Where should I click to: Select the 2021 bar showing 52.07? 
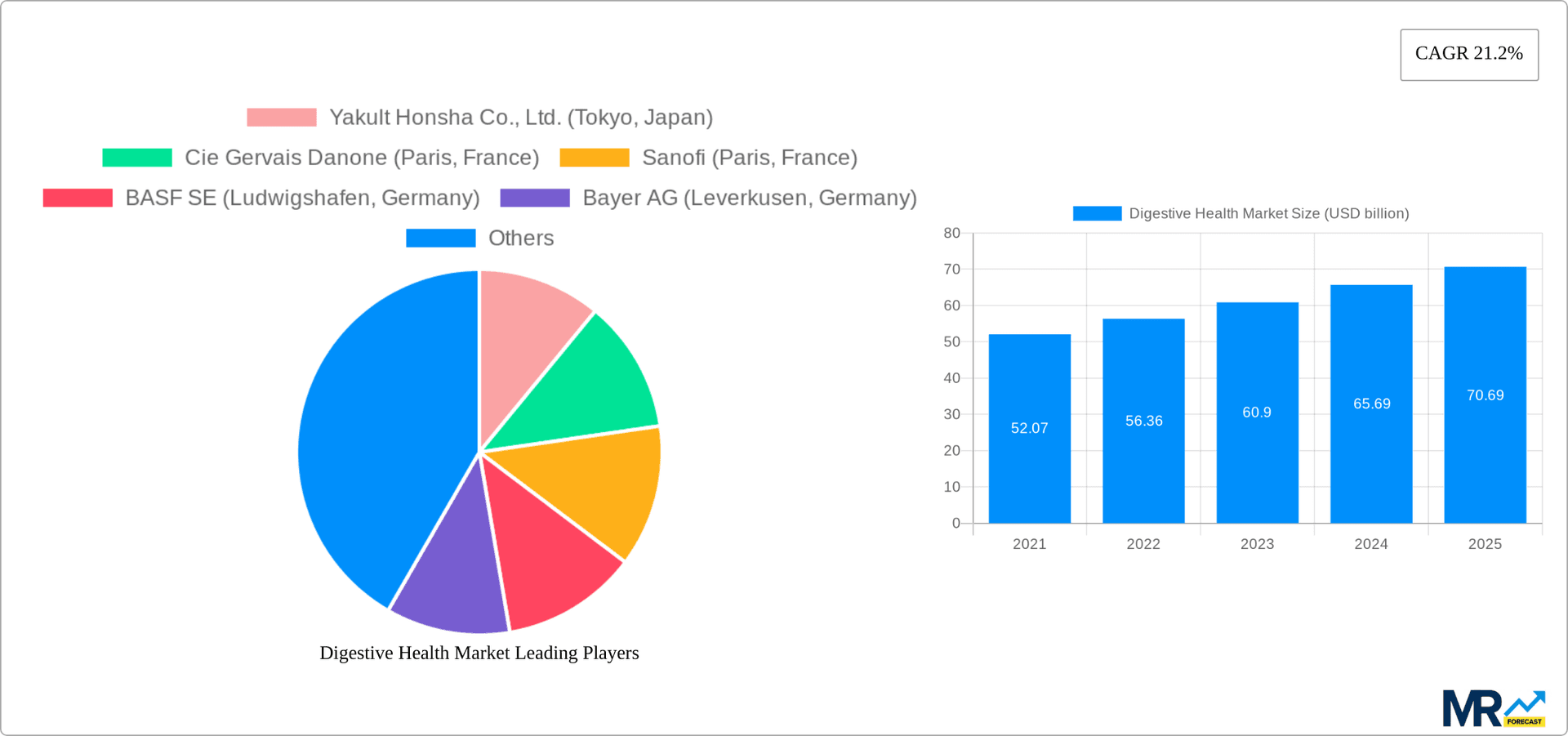click(1029, 429)
